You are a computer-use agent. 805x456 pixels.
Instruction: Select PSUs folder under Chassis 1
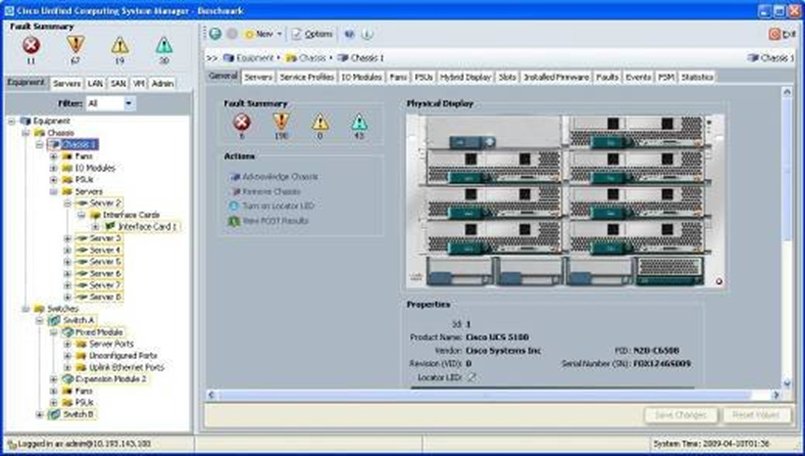tap(78, 180)
